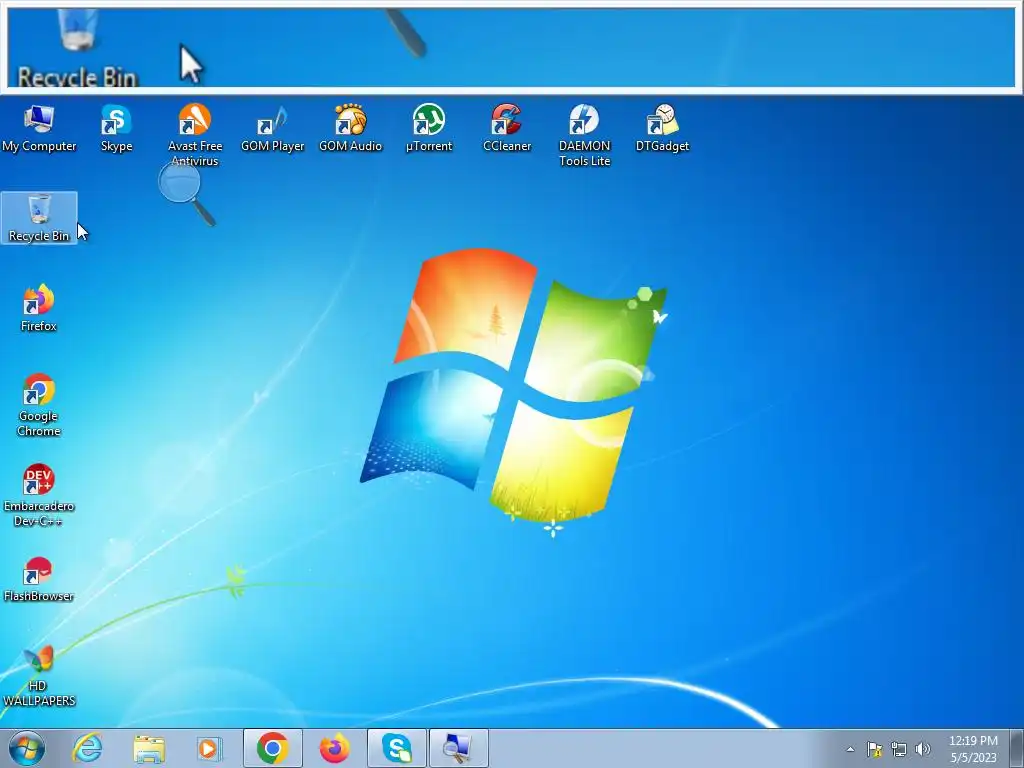Open the volume speaker tray icon
This screenshot has height=768, width=1024.
coord(923,749)
